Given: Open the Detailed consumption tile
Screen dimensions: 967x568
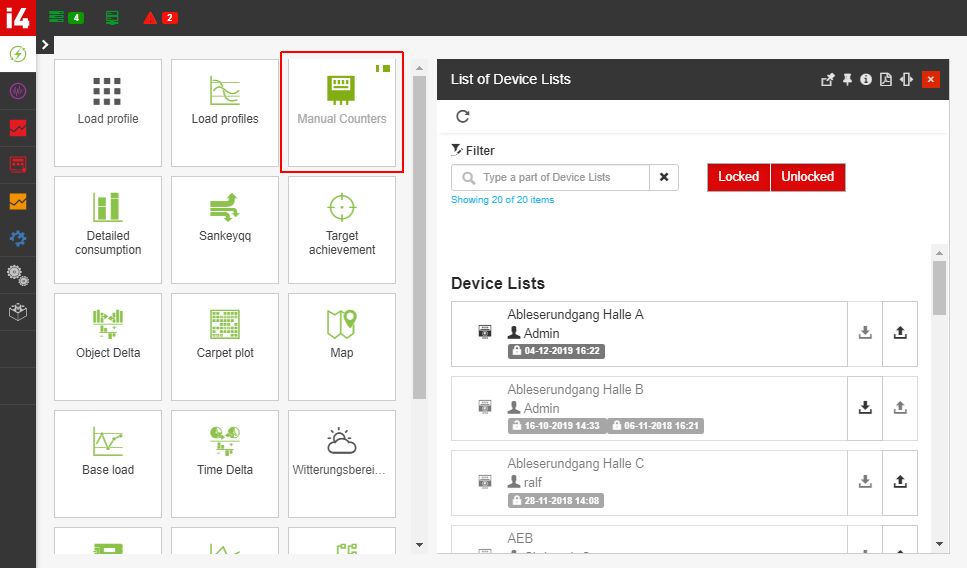Looking at the screenshot, I should (x=108, y=230).
